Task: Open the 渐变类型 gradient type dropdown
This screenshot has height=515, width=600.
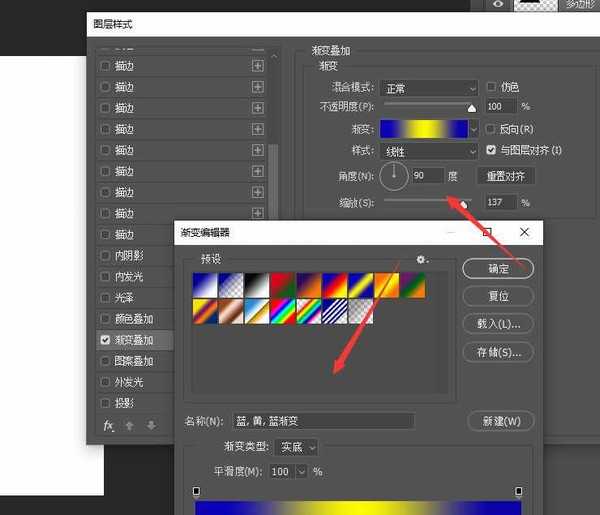Action: pyautogui.click(x=298, y=447)
